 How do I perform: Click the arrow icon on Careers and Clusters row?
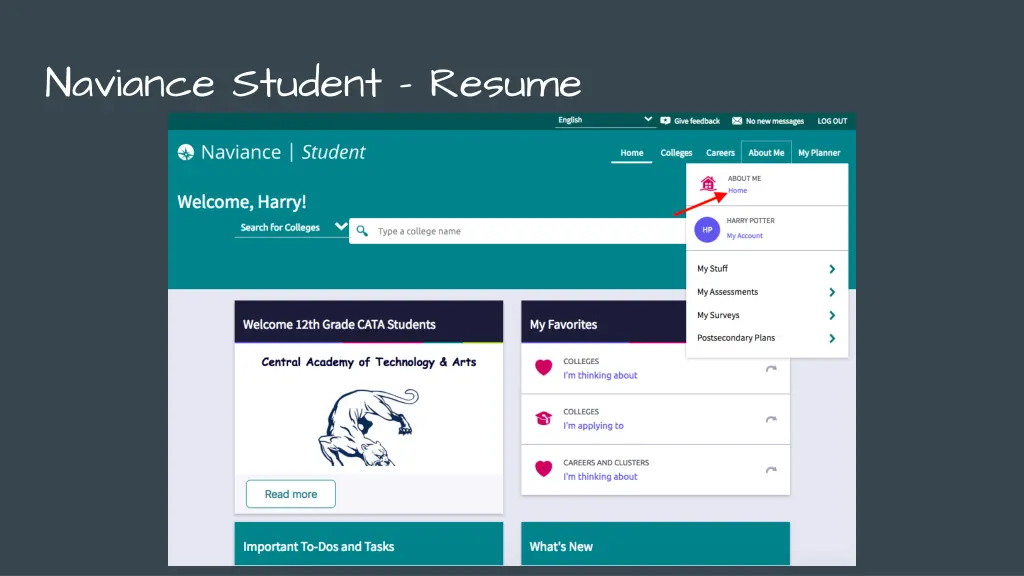click(x=771, y=470)
